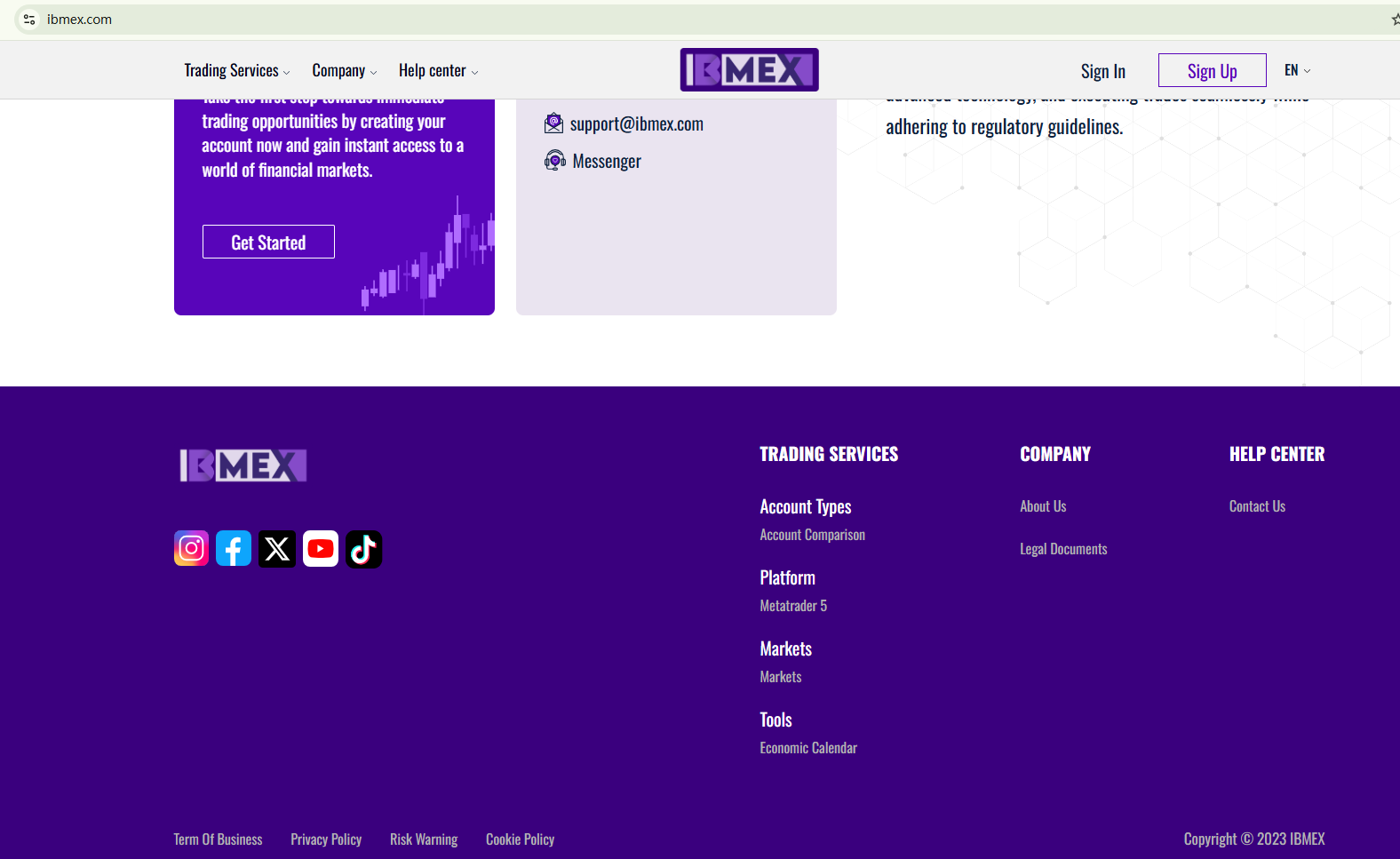1400x859 pixels.
Task: Click the COMPANY footer heading
Action: pyautogui.click(x=1055, y=454)
